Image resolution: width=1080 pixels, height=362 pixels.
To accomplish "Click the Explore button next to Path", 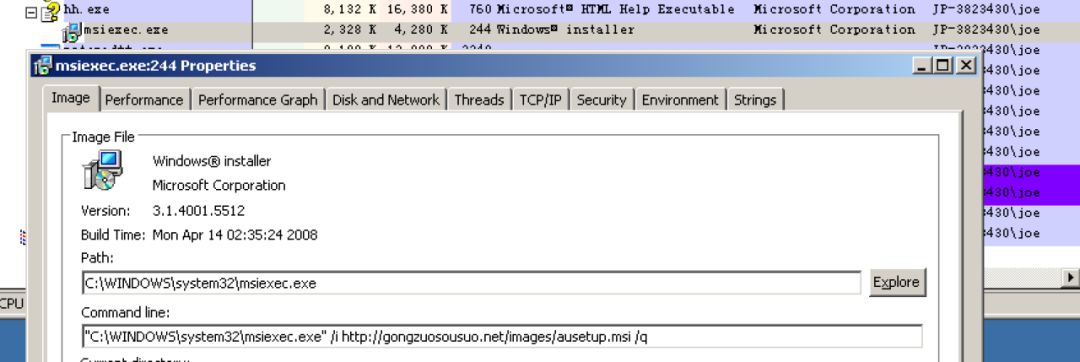I will coord(896,282).
